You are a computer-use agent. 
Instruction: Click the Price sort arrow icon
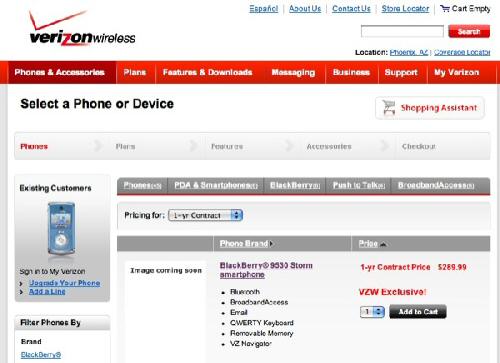(x=383, y=244)
